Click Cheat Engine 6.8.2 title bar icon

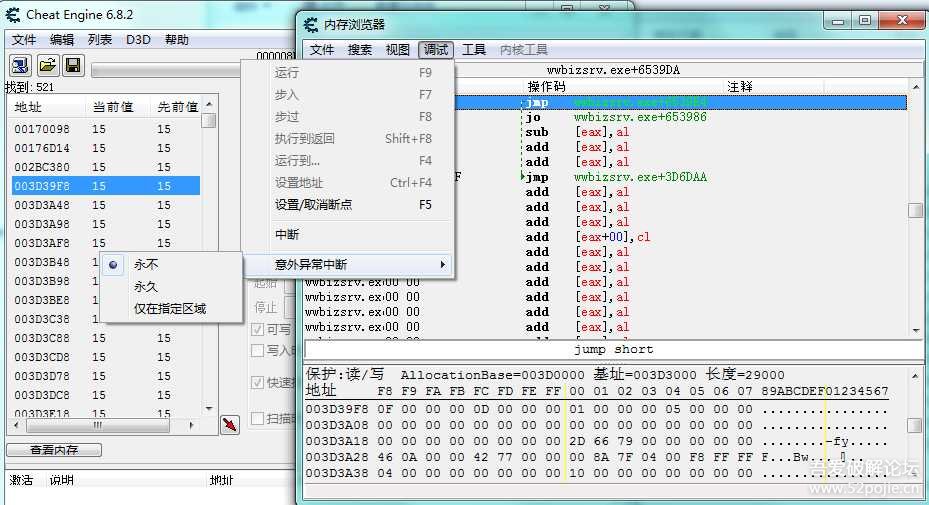click(13, 15)
